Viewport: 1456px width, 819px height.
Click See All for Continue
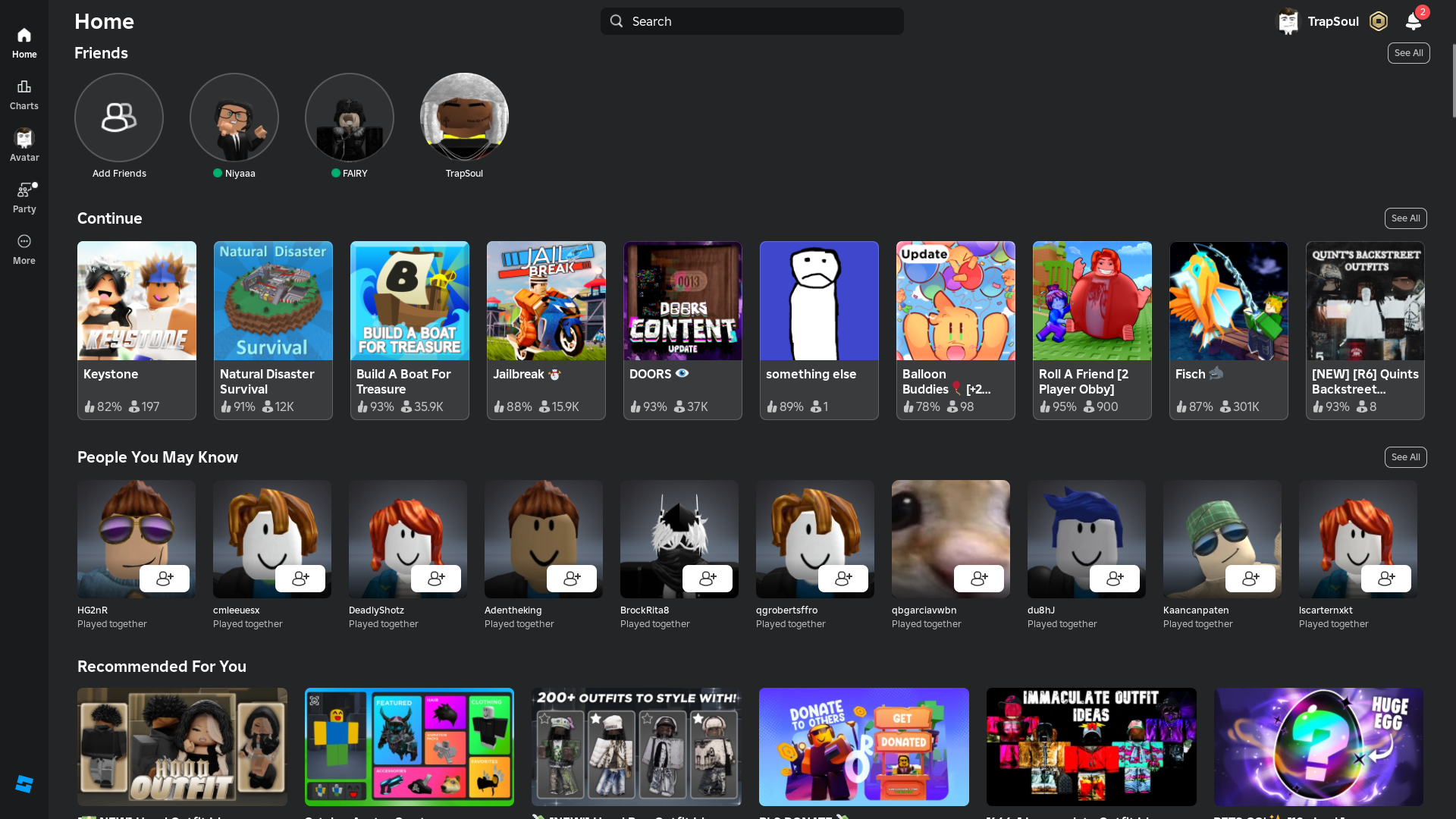[x=1406, y=218]
